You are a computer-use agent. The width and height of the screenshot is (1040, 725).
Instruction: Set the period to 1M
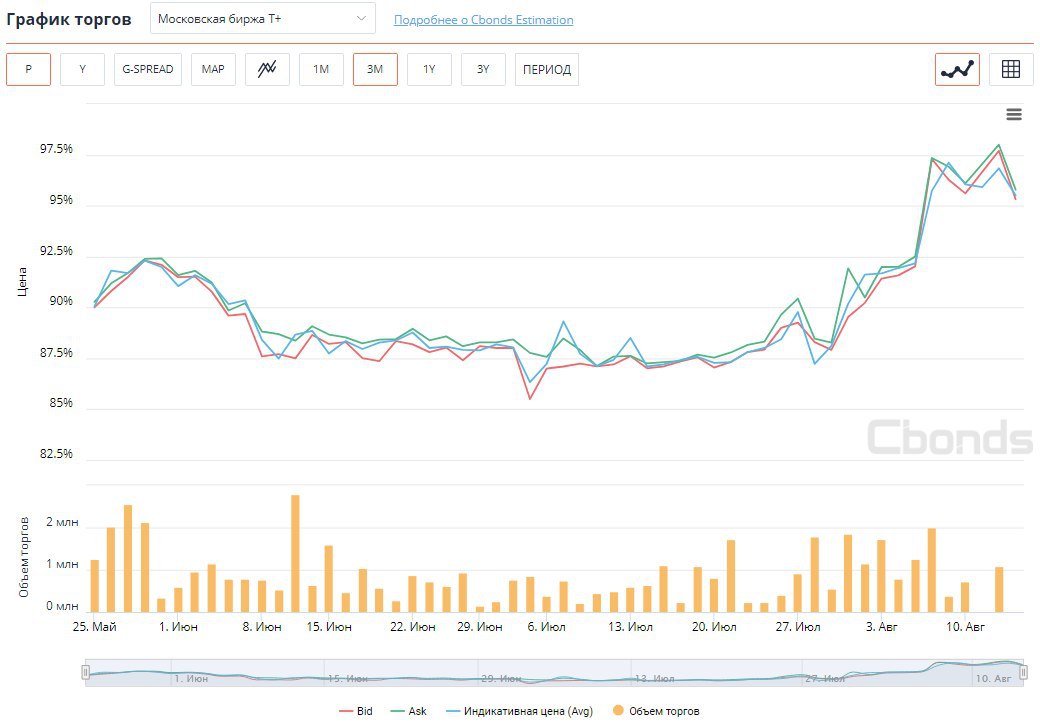tap(321, 69)
